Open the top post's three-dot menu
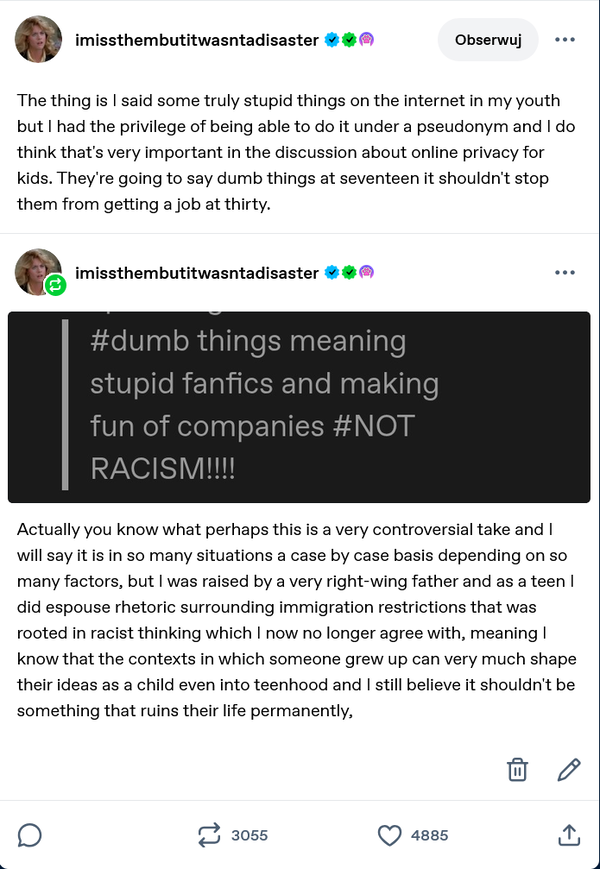This screenshot has width=600, height=869. pyautogui.click(x=565, y=40)
